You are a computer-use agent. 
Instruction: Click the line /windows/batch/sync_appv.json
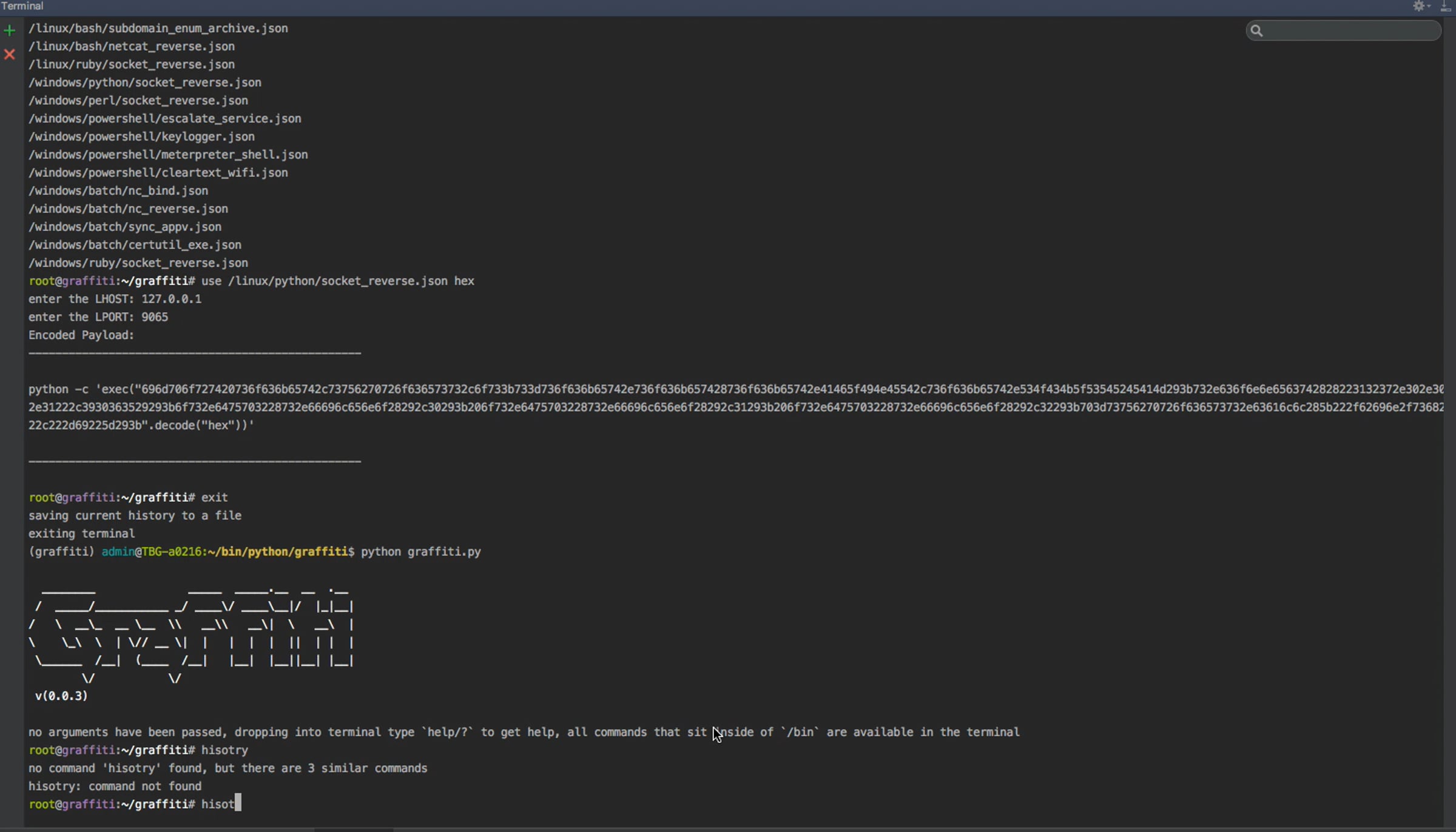coord(125,227)
